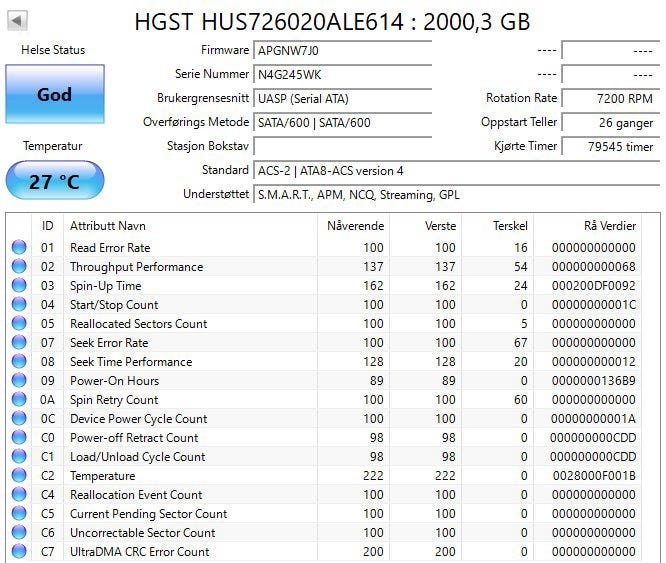666x563 pixels.
Task: Click the Kjørte Timer value 79545 timer
Action: pyautogui.click(x=611, y=146)
